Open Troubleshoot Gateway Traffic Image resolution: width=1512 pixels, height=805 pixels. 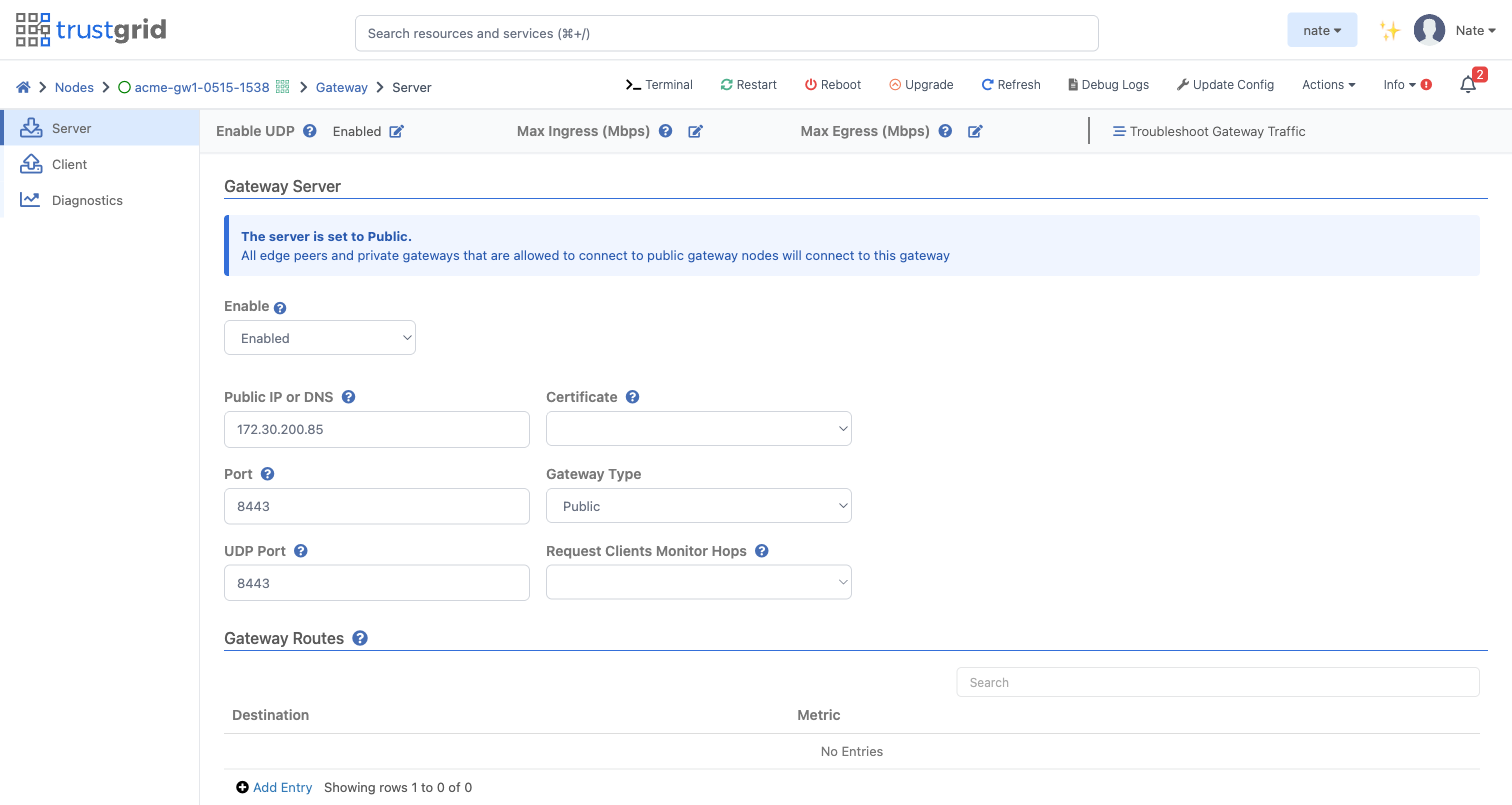[1209, 131]
